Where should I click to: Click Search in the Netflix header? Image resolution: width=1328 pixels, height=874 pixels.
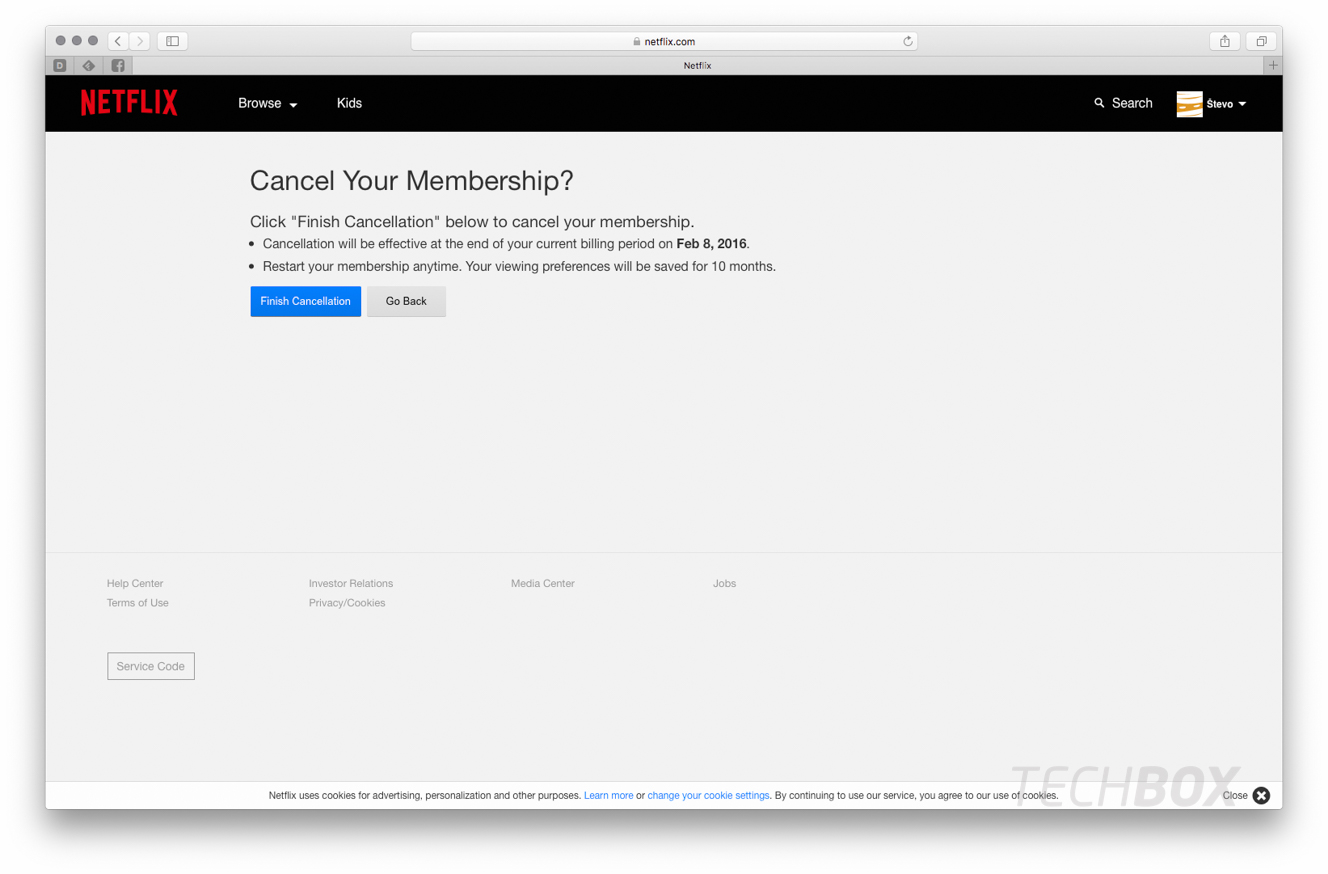pos(1123,103)
